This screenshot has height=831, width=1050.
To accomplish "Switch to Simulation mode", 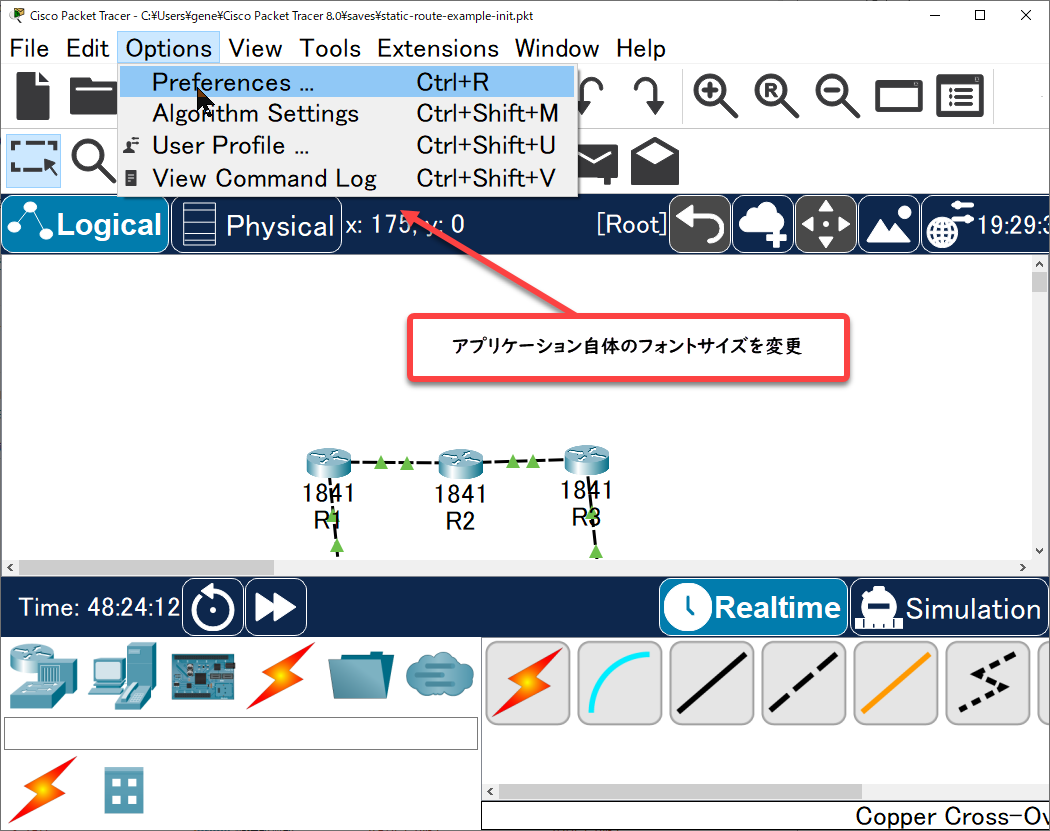I will pos(948,608).
